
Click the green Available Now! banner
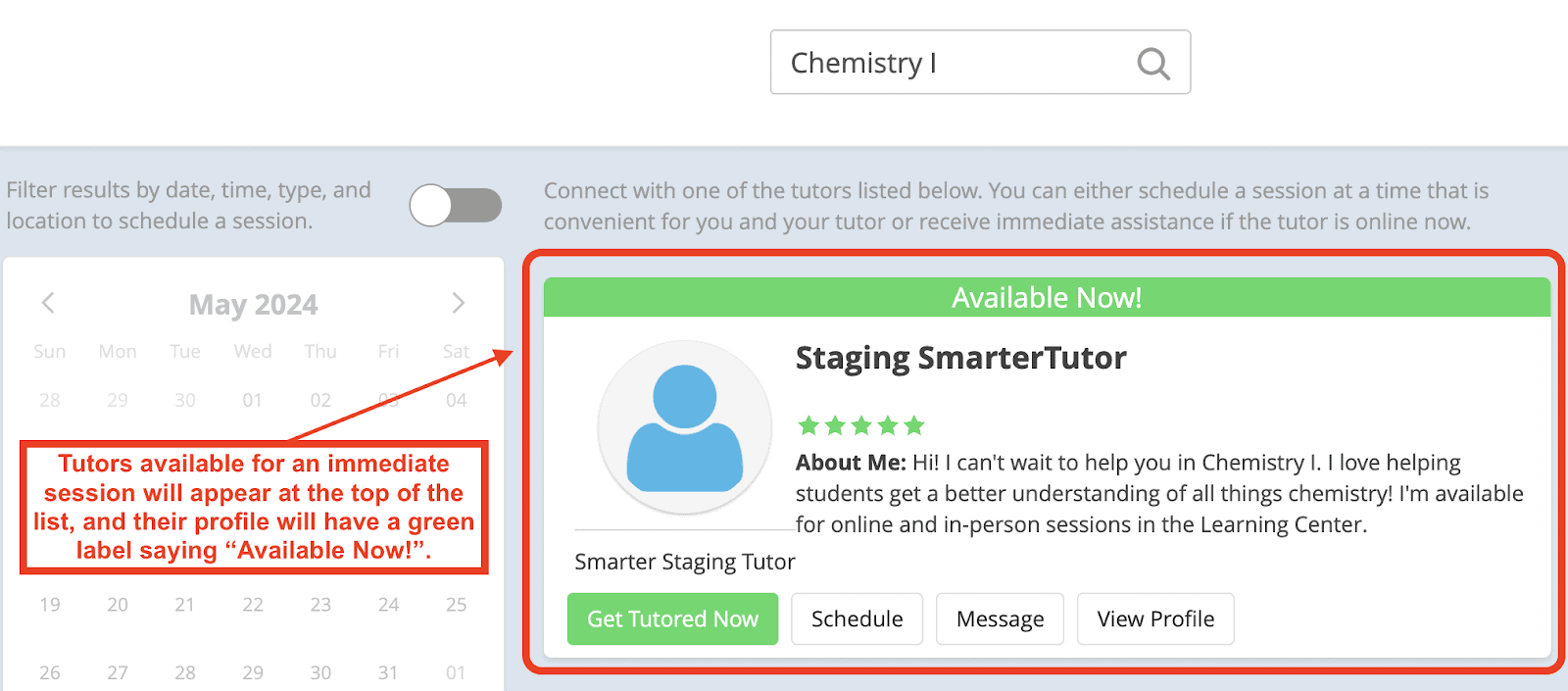pos(1046,297)
